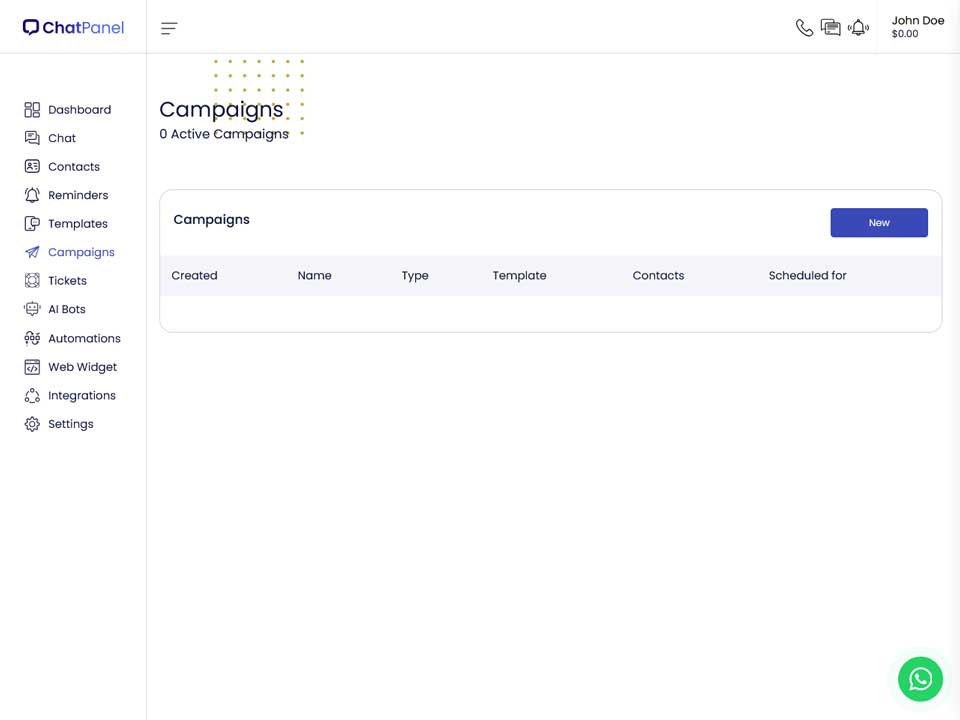Click the $0.00 balance text

905,34
